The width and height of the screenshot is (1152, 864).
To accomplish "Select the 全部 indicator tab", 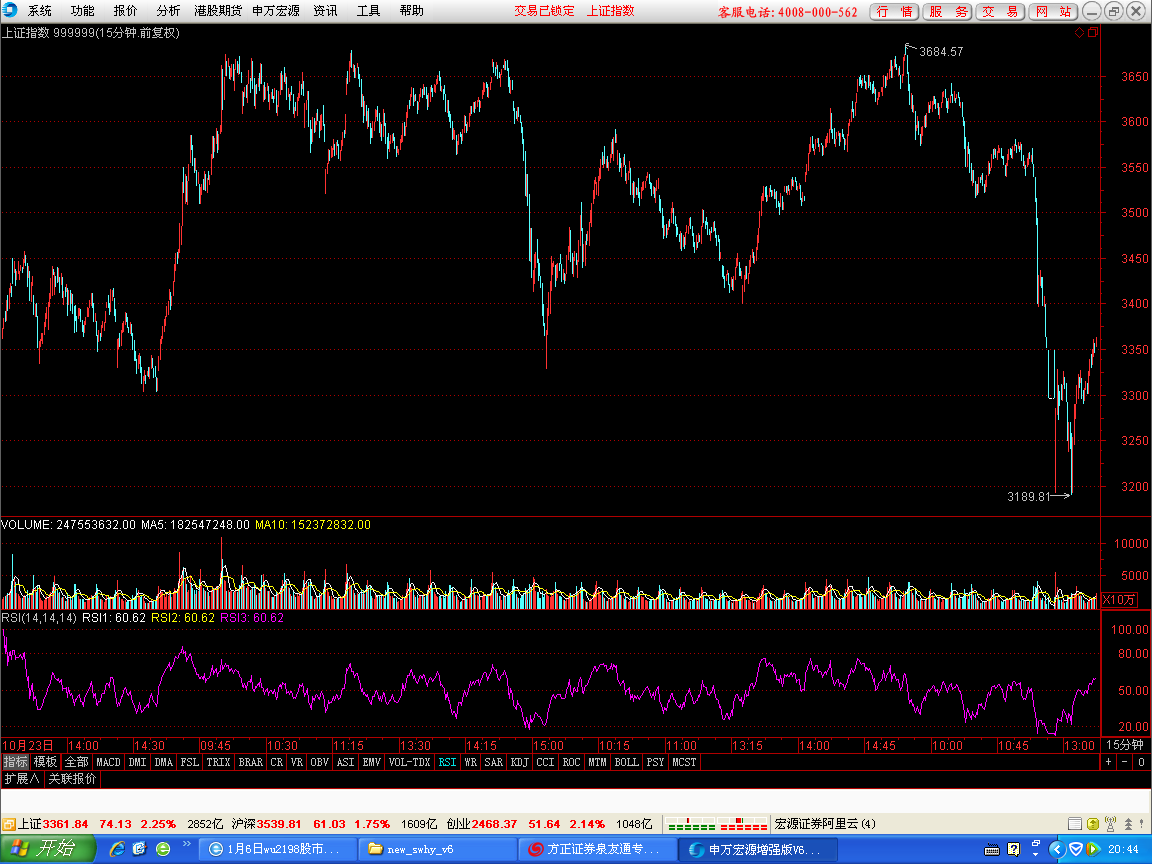I will tap(76, 762).
